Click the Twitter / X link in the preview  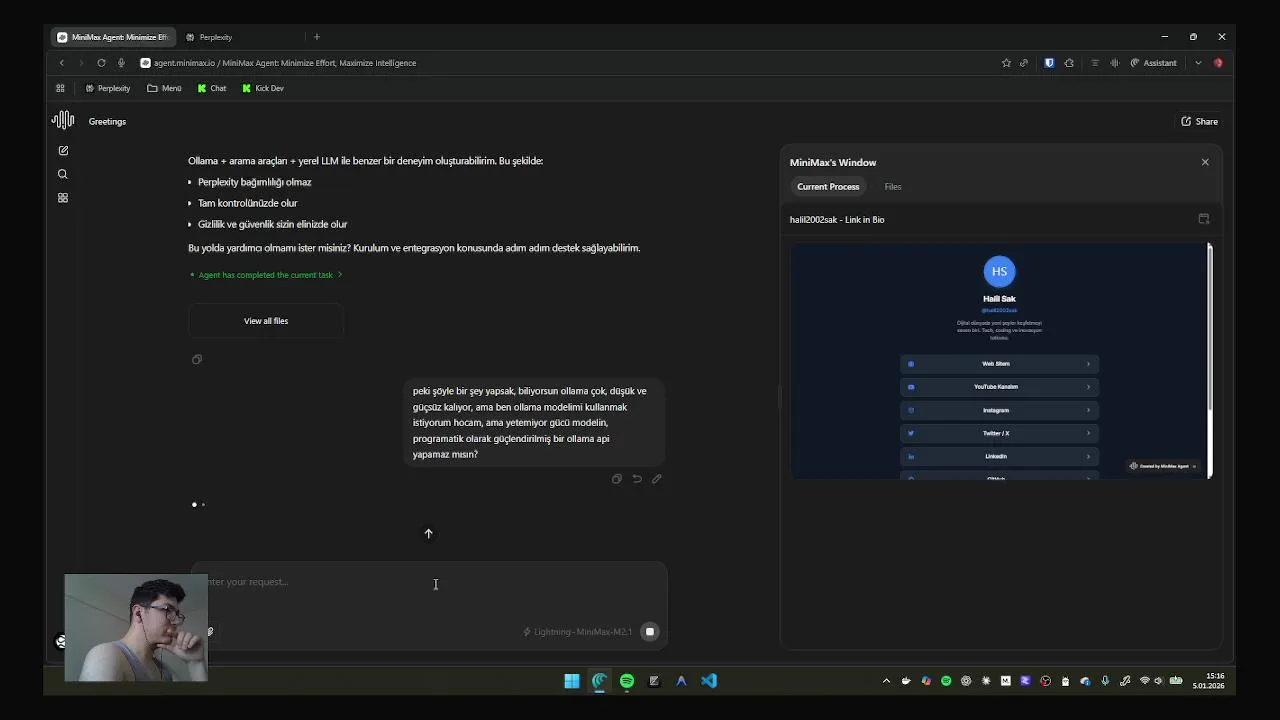coord(999,433)
